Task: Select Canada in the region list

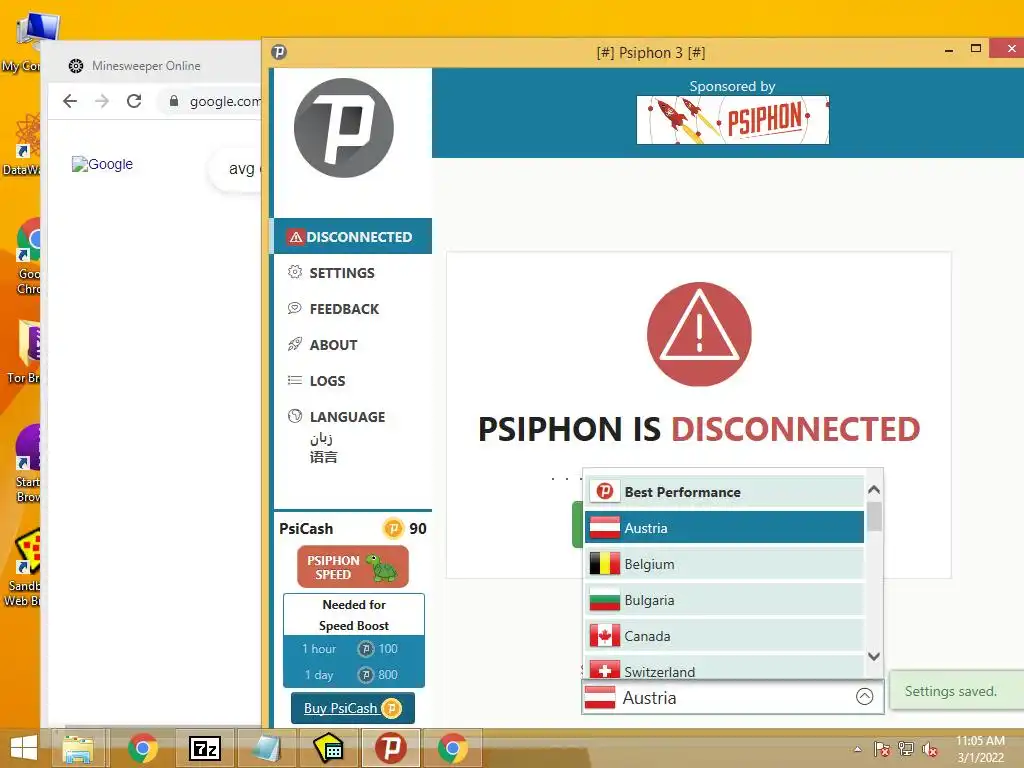Action: [x=724, y=635]
